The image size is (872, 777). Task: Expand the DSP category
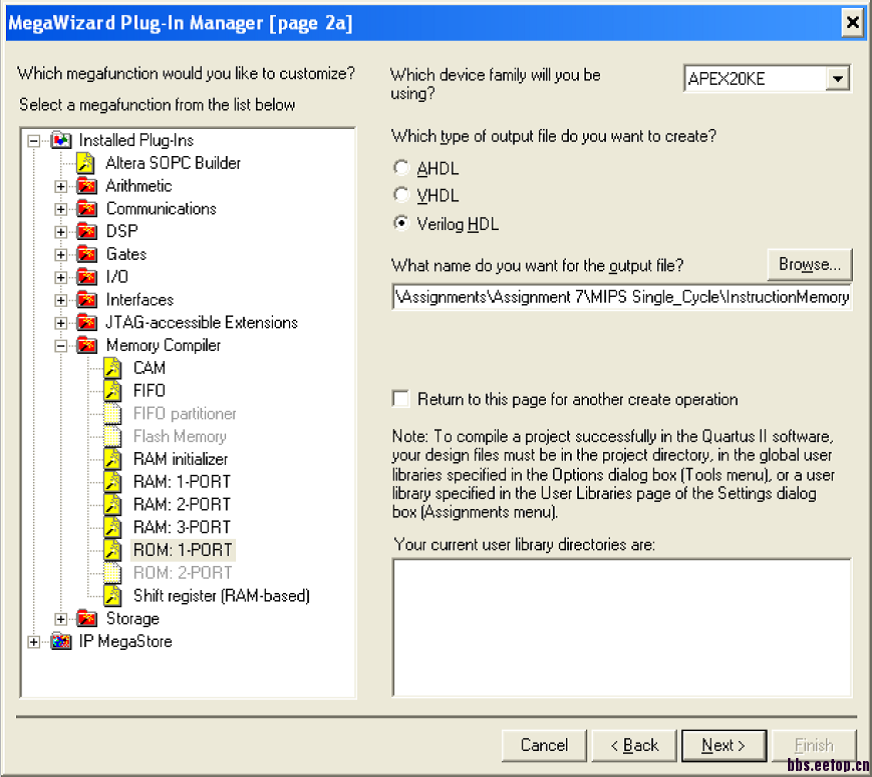coord(61,232)
